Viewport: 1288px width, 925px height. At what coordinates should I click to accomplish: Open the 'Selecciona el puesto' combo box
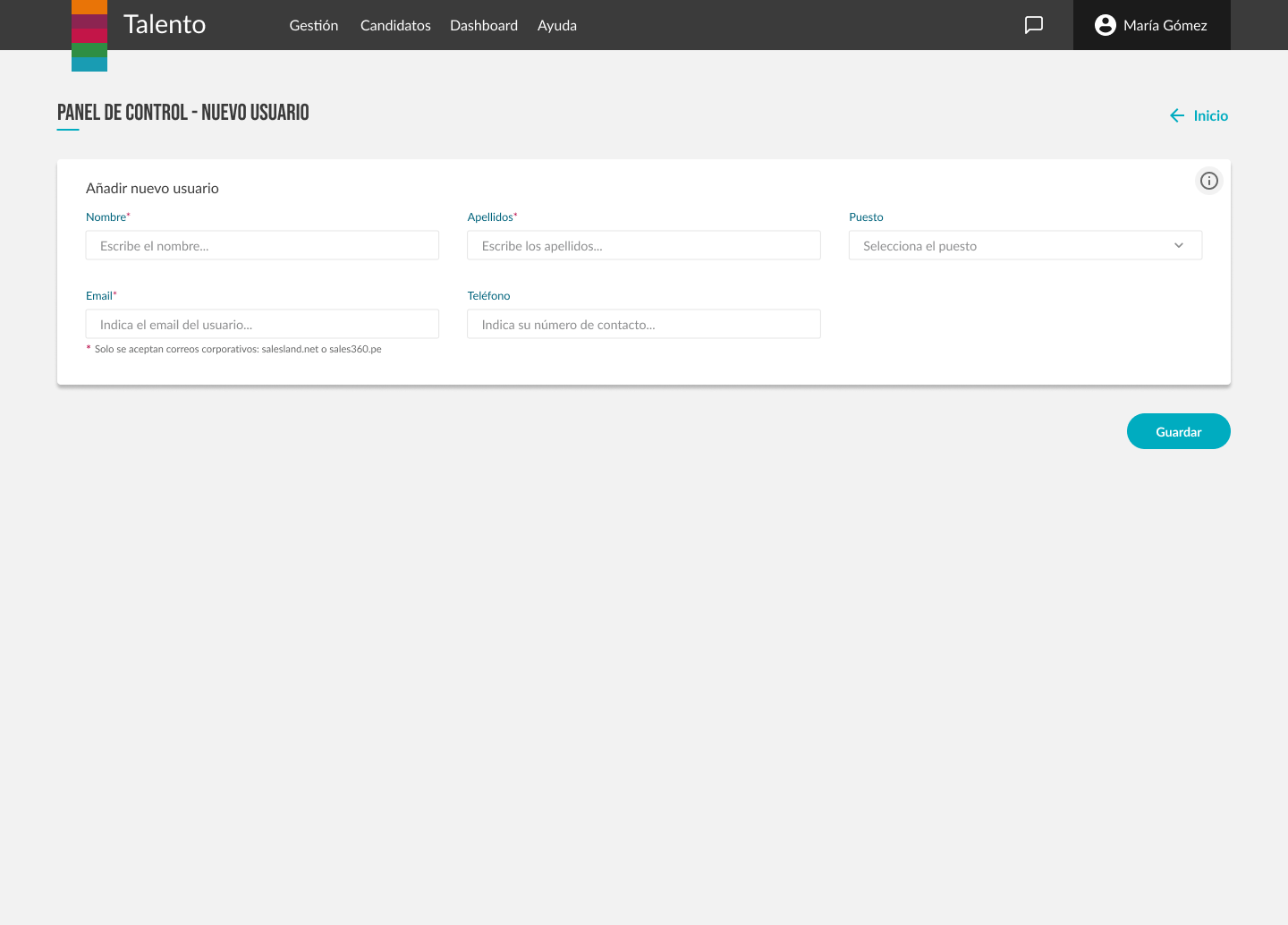pos(1011,246)
